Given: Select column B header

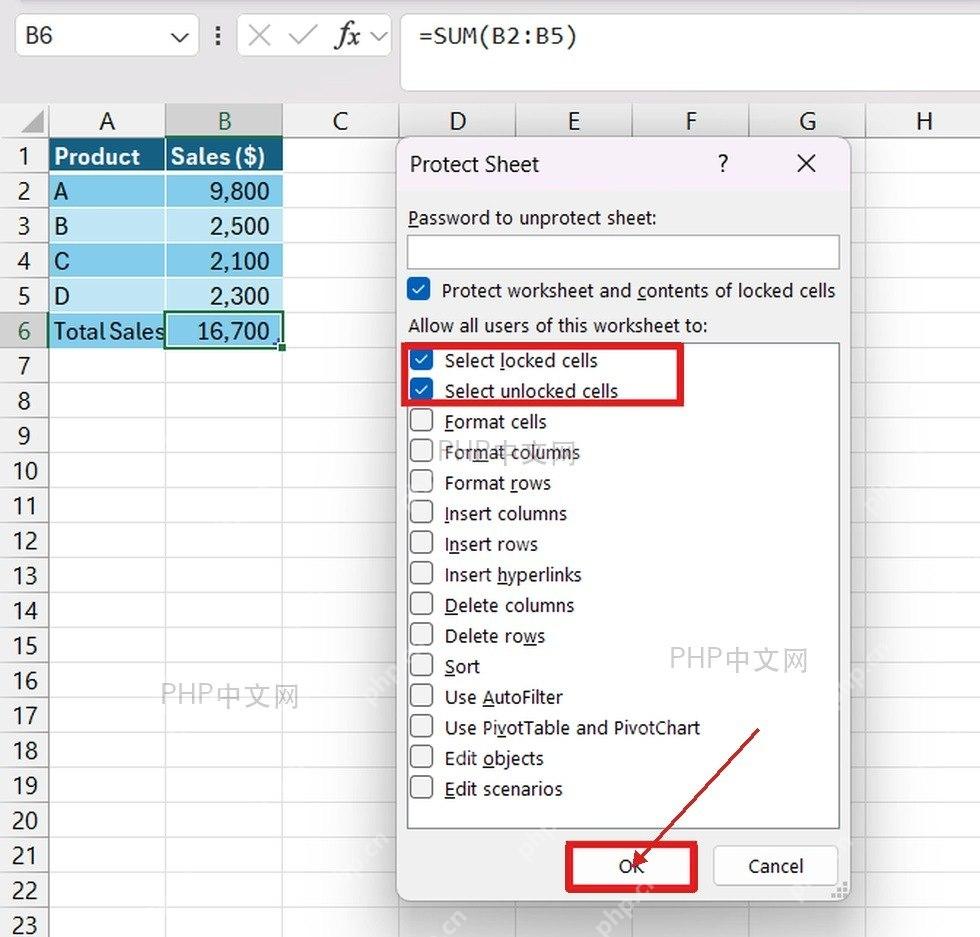Looking at the screenshot, I should [x=224, y=121].
